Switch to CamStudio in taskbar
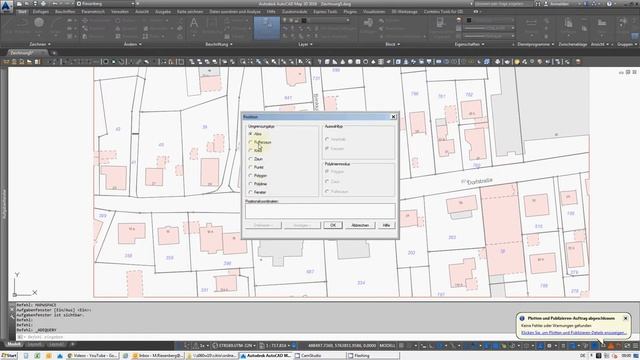640x360 pixels. [x=320, y=356]
